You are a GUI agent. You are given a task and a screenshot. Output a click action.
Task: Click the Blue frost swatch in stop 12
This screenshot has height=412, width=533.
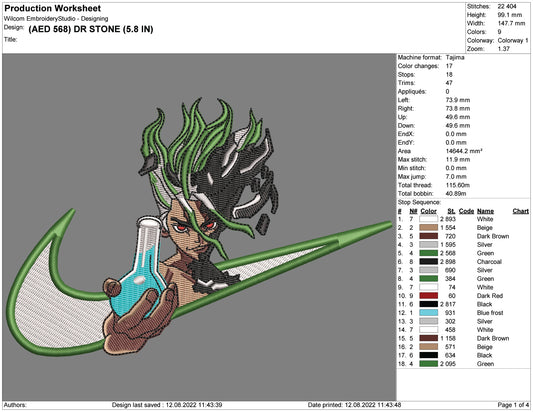pyautogui.click(x=428, y=313)
